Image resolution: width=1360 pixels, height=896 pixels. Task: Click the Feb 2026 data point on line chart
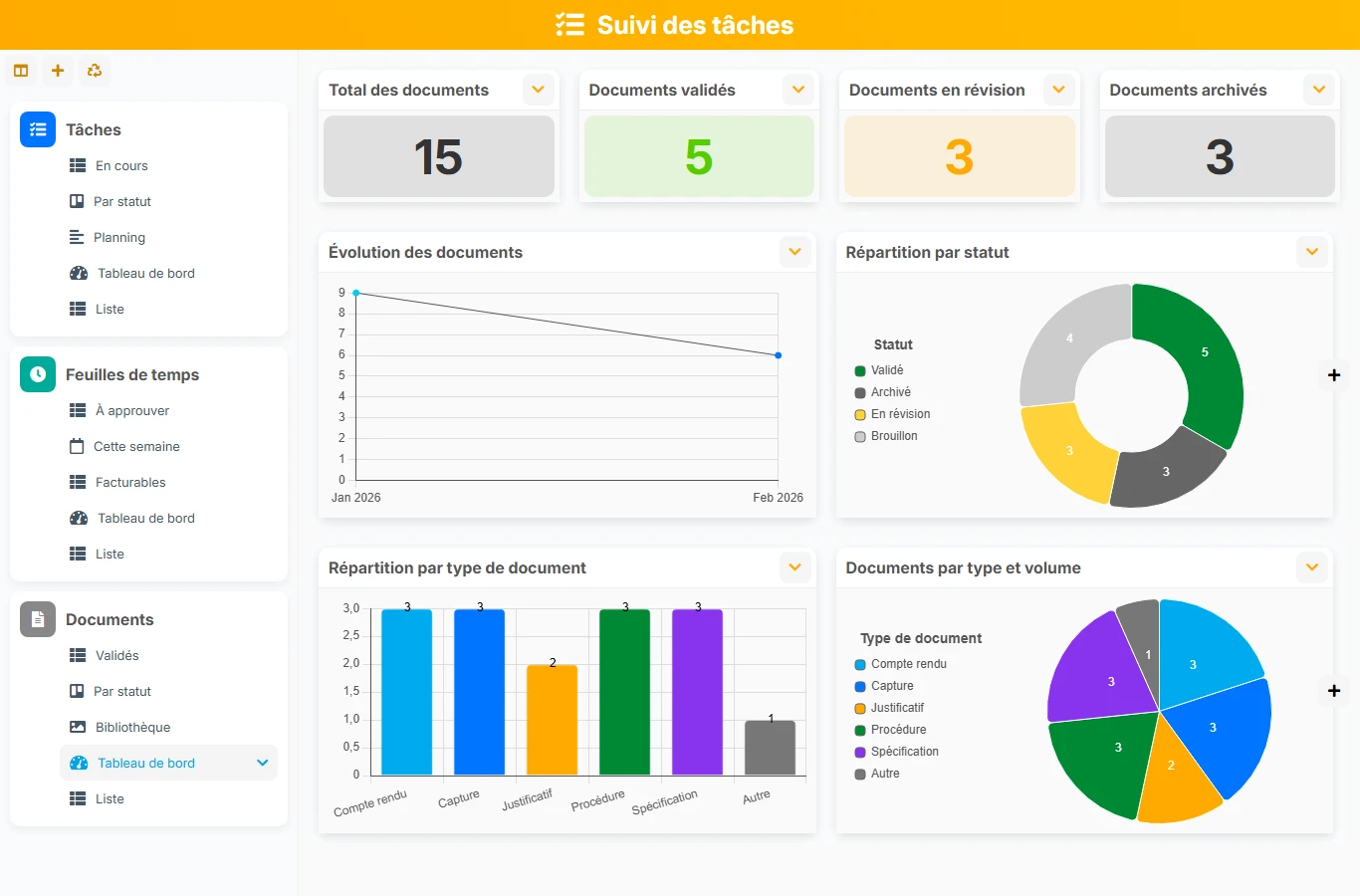(x=778, y=355)
